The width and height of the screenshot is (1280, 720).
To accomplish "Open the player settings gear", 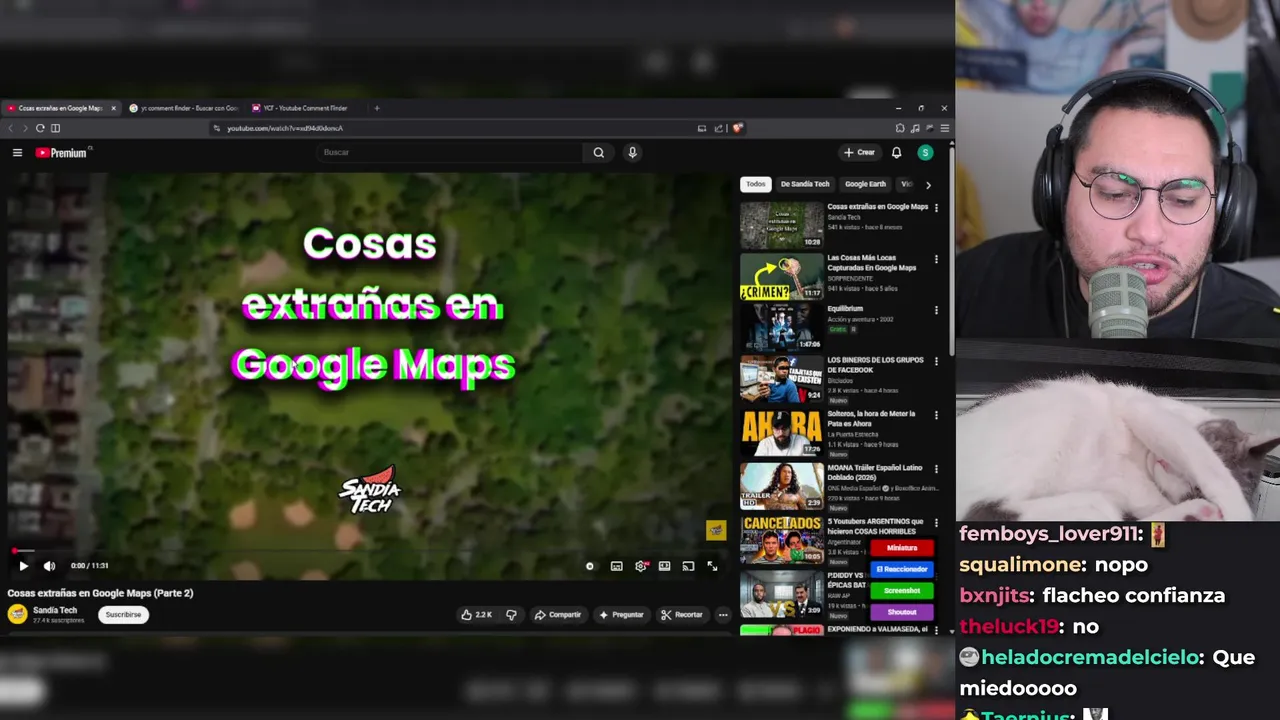I will tap(641, 566).
